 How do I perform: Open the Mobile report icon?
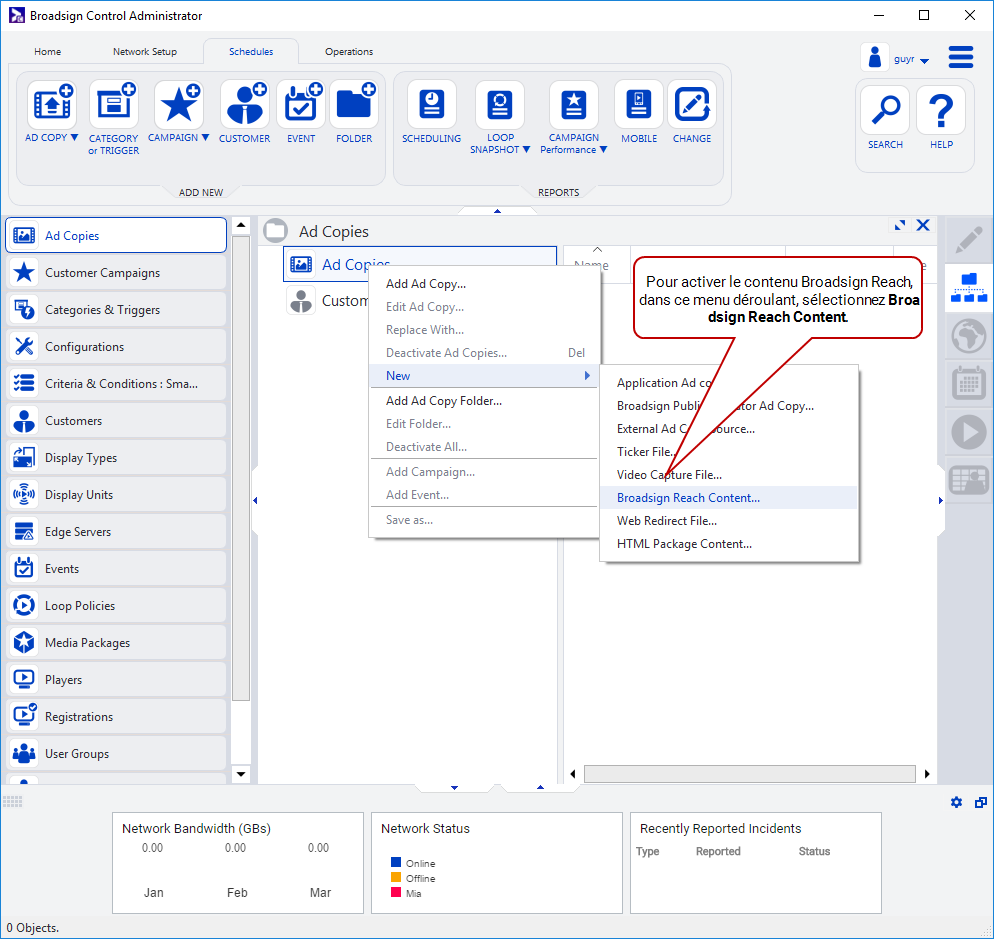639,106
